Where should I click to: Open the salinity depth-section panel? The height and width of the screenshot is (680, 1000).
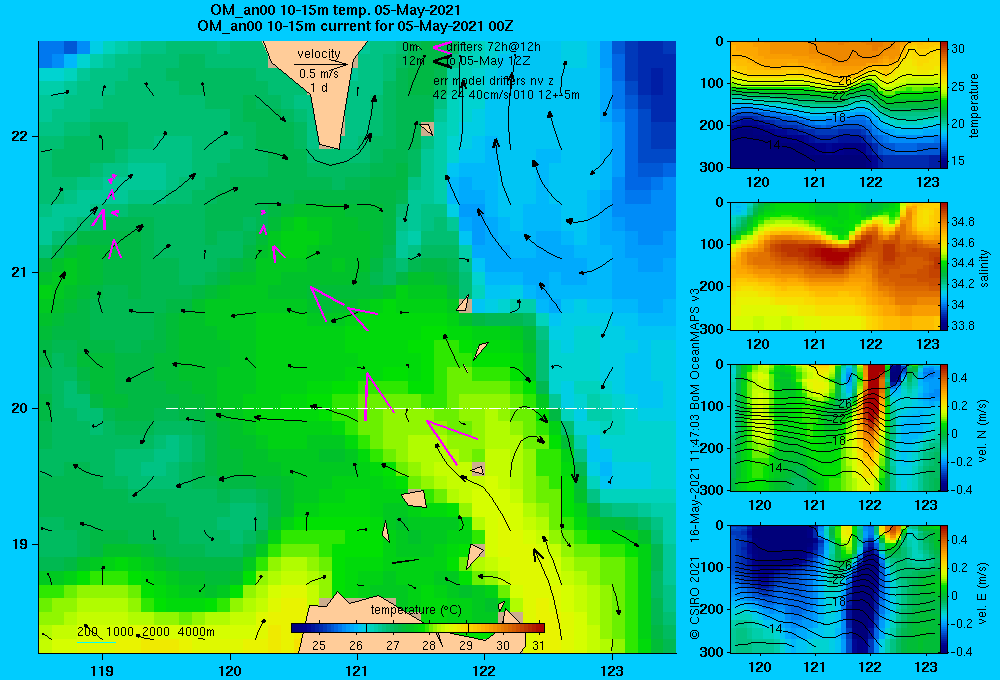835,266
